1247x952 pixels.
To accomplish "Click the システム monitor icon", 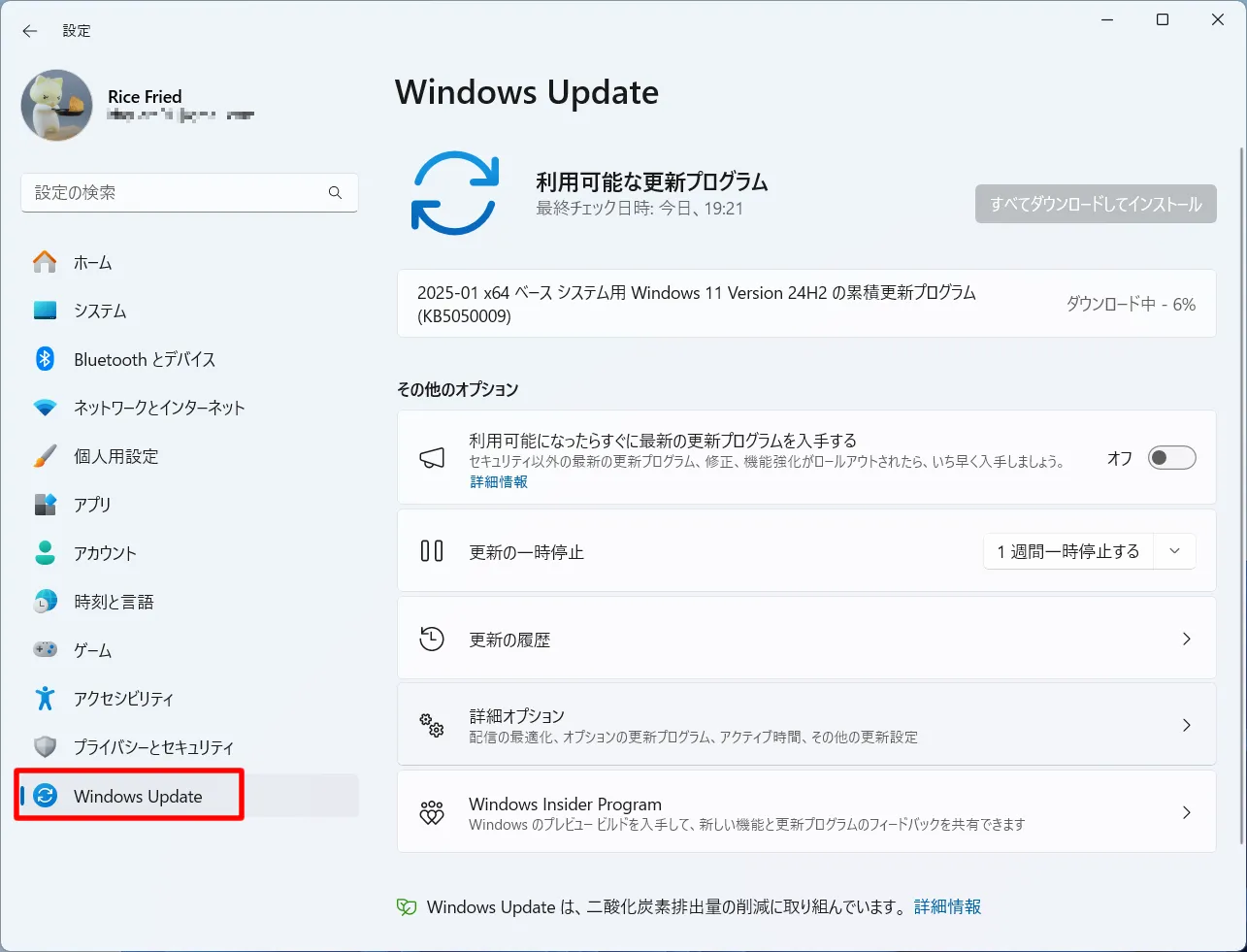I will click(x=45, y=311).
